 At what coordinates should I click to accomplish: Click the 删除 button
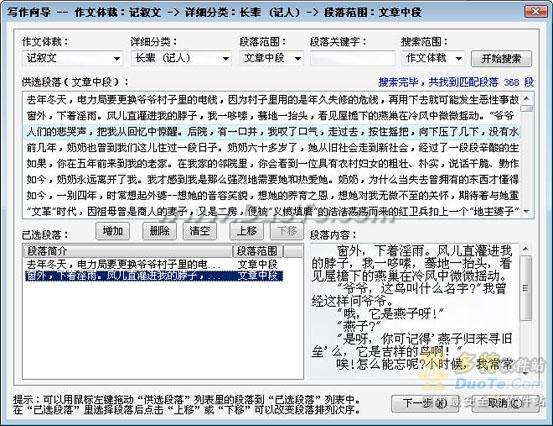pos(159,231)
